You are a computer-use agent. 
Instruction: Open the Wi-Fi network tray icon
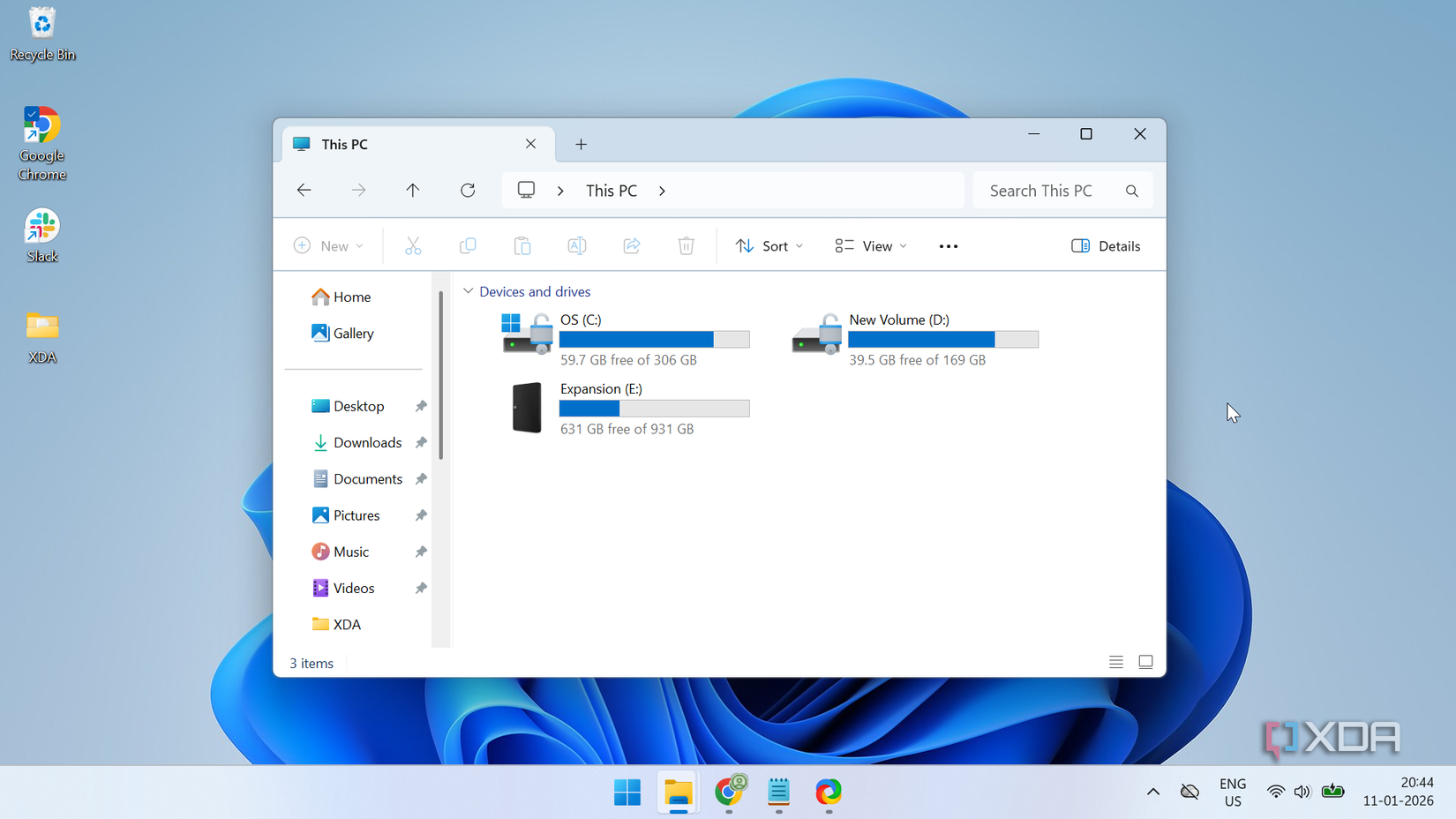1275,792
